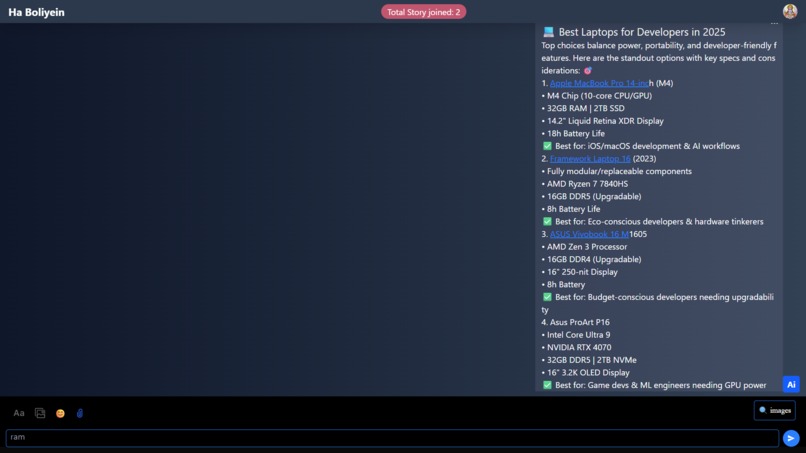Click the green checkmark beside Eco-conscious developers
The width and height of the screenshot is (806, 453).
tap(547, 222)
